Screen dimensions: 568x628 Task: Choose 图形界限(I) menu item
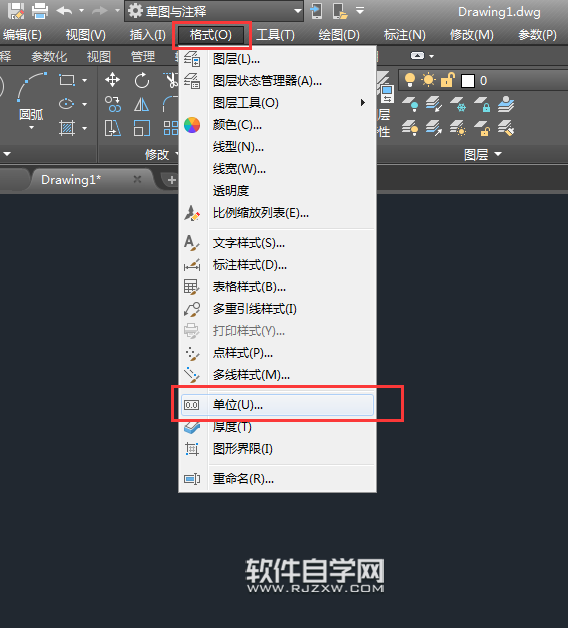pyautogui.click(x=277, y=449)
